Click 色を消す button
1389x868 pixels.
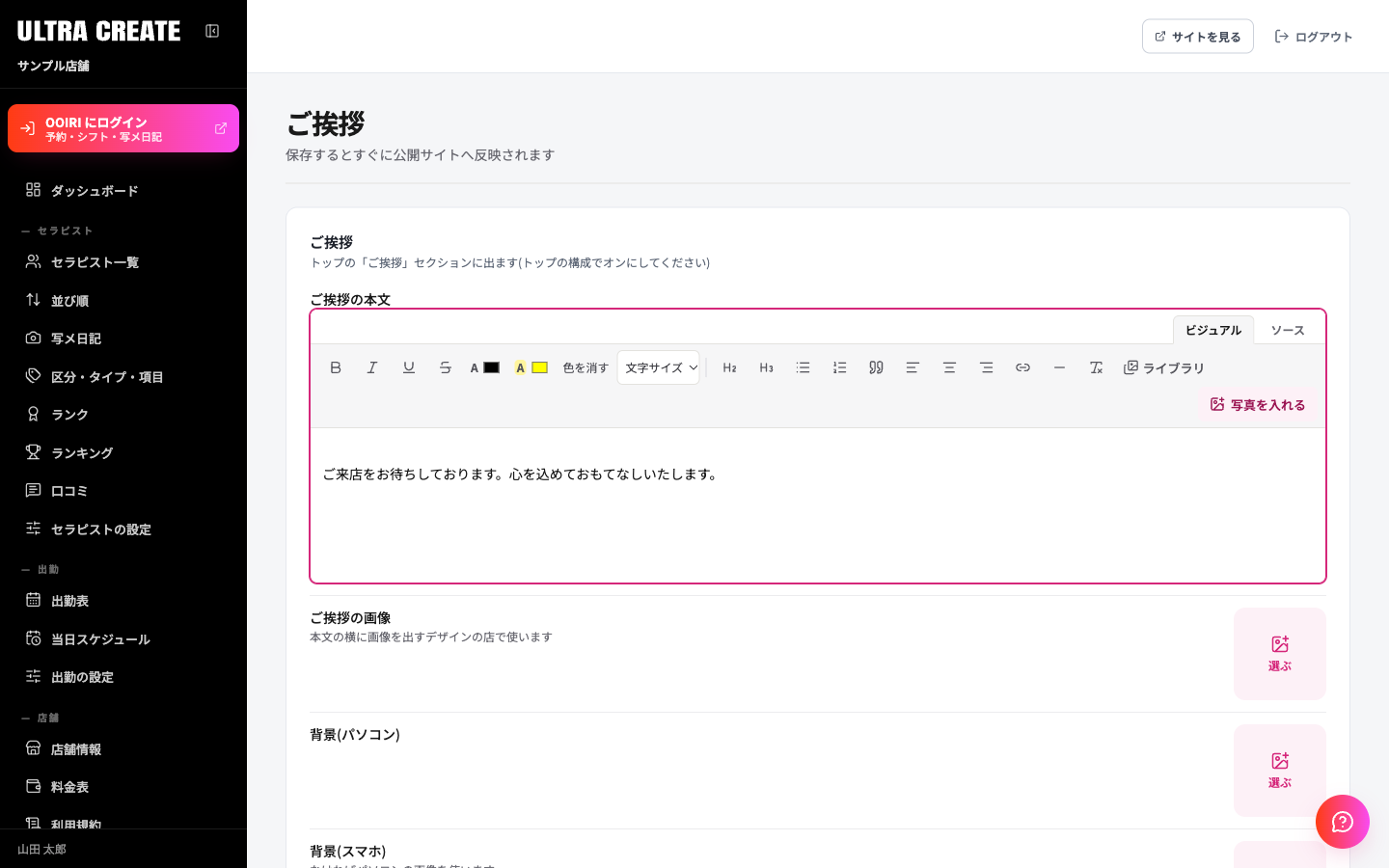[x=586, y=367]
